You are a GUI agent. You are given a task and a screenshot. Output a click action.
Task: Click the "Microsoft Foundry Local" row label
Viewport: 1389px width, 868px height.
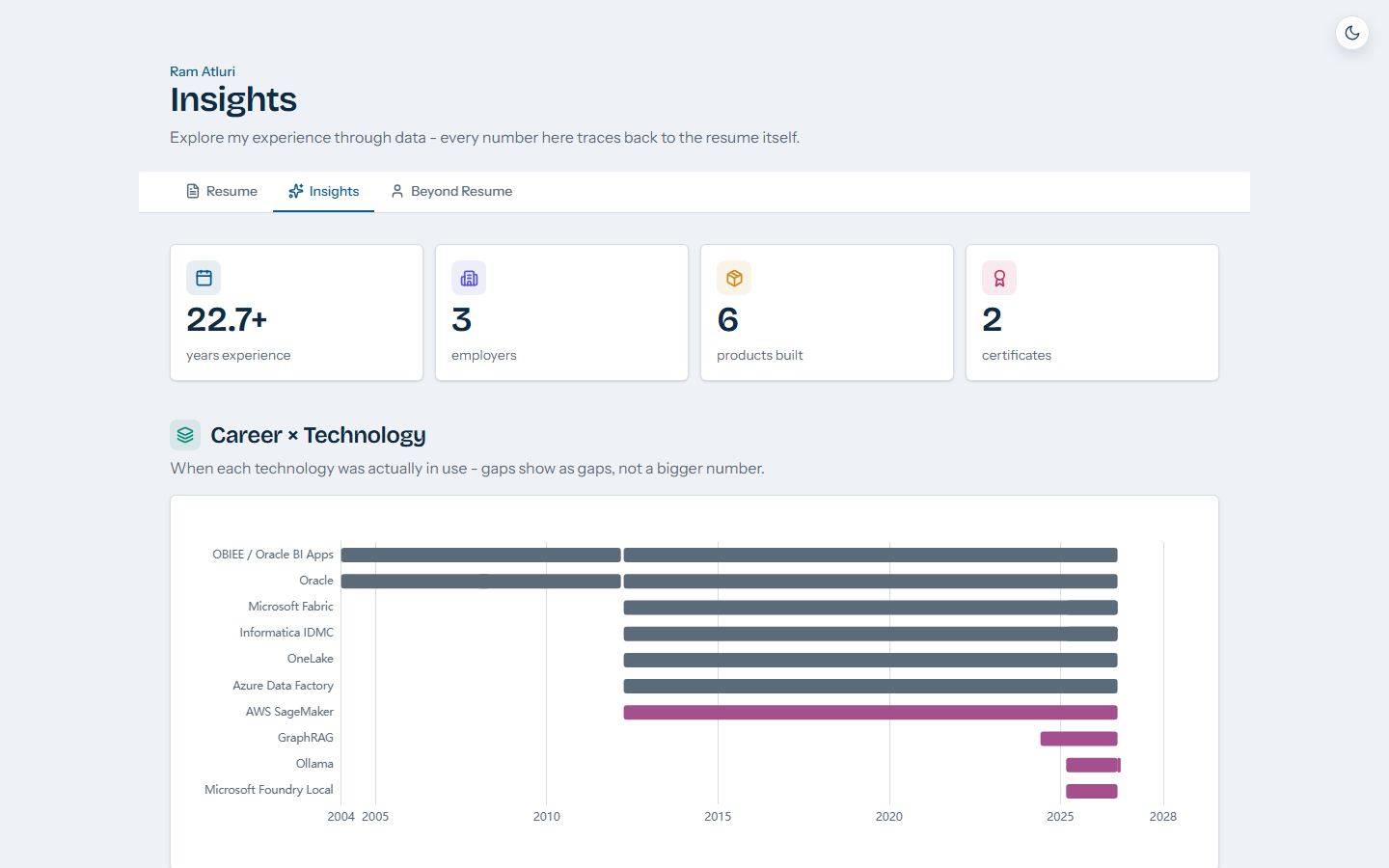269,790
